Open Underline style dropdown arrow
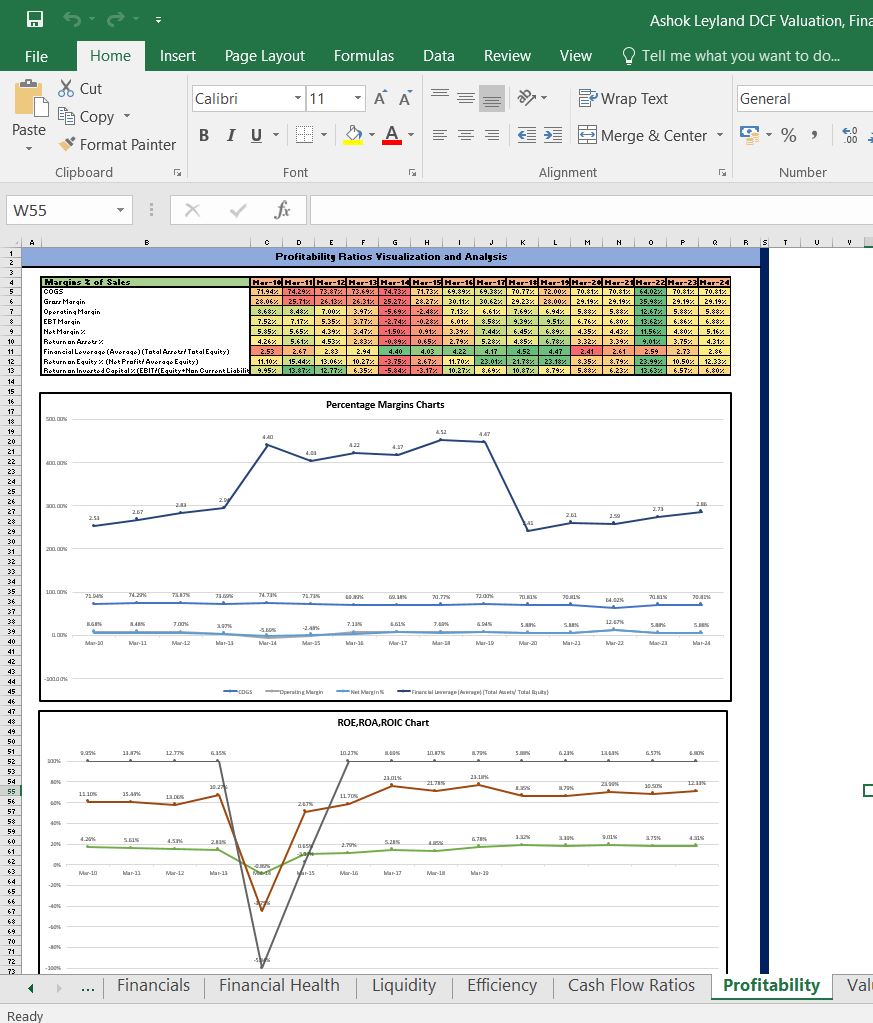This screenshot has height=1023, width=873. pos(276,135)
